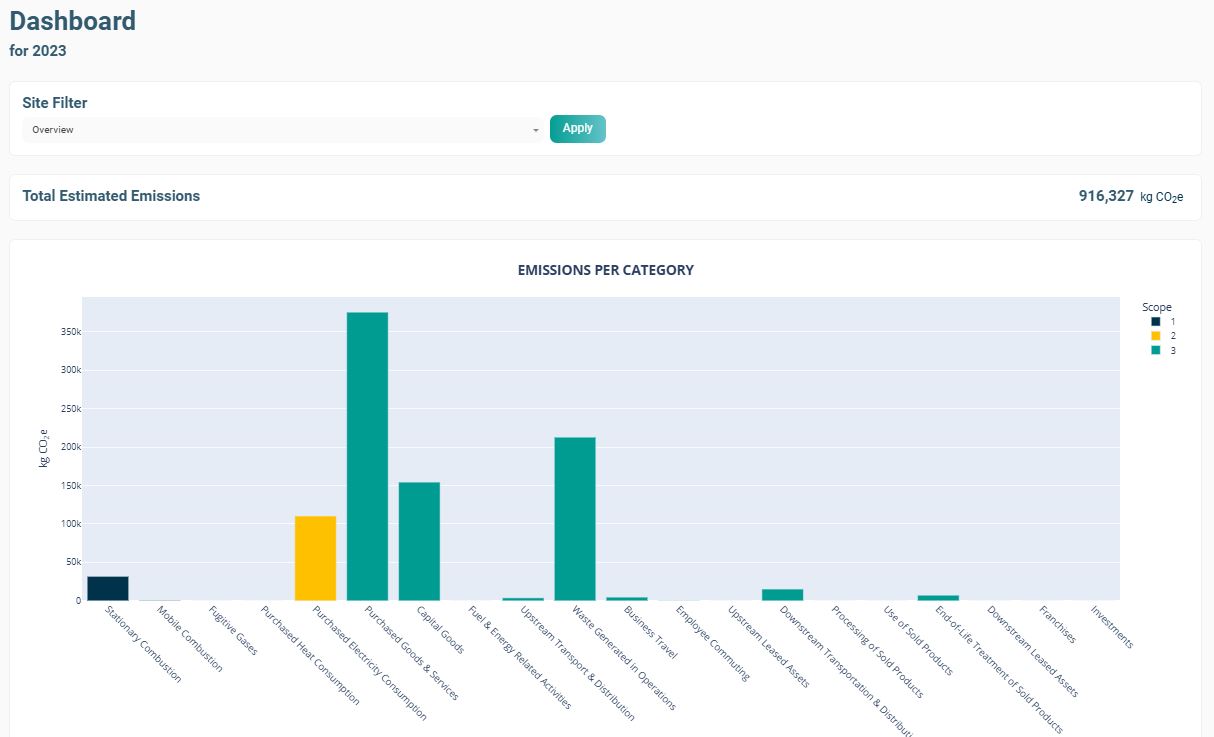Click the Upstream Transport & Distribution bar
This screenshot has width=1214, height=737.
523,599
